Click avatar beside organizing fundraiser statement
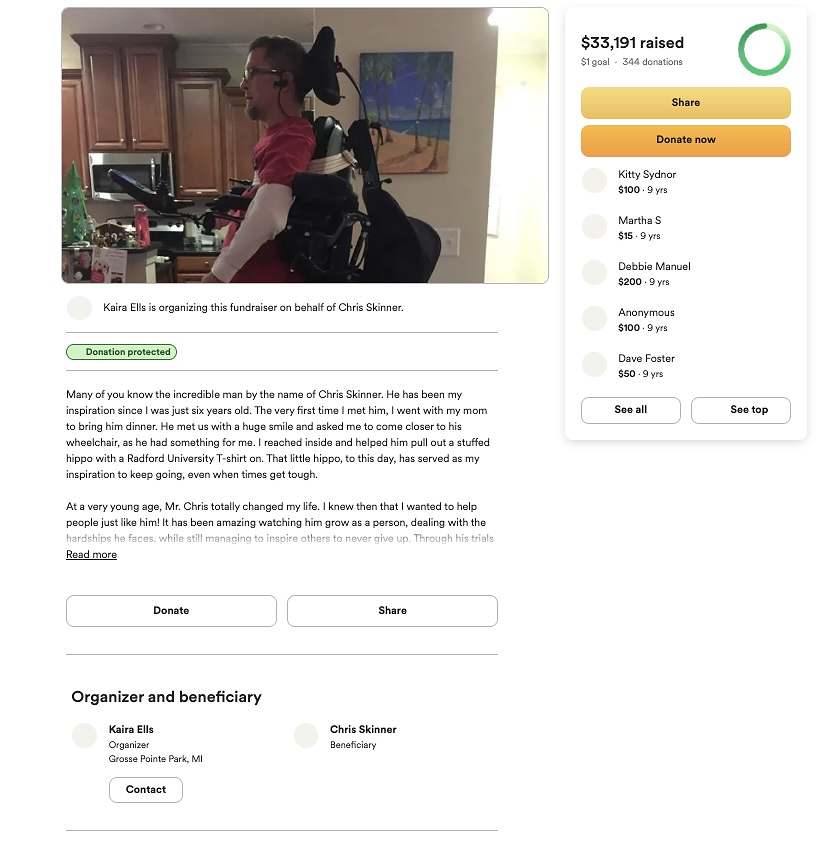Viewport: 834px width, 842px height. point(79,308)
